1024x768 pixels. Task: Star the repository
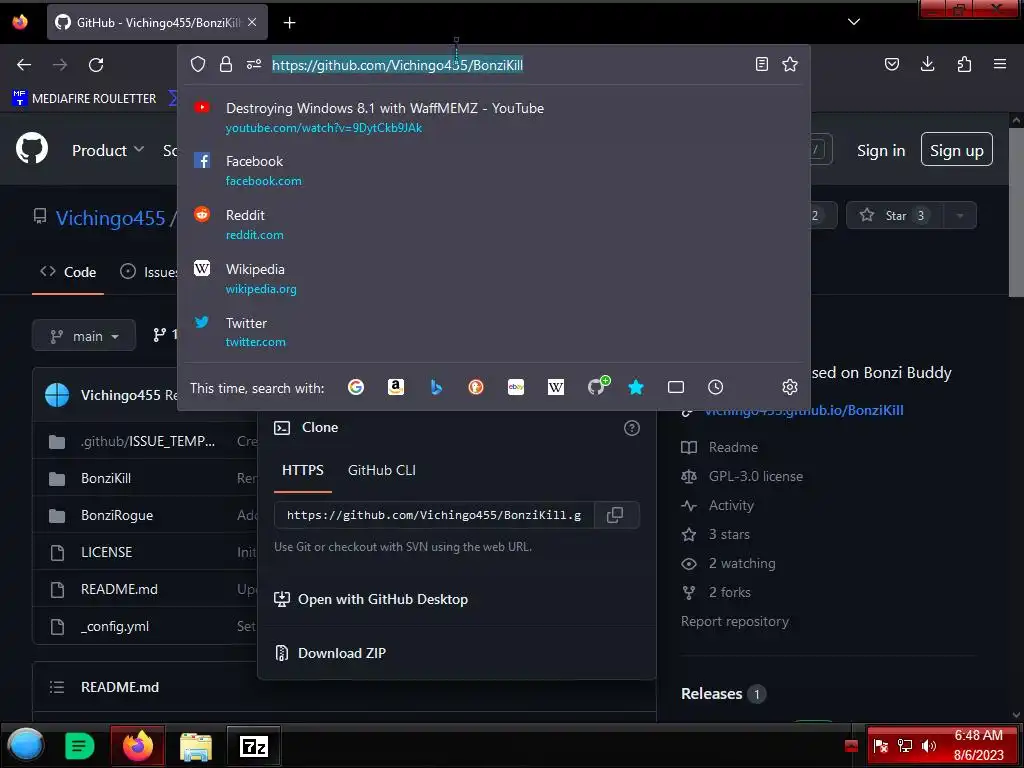coord(895,215)
